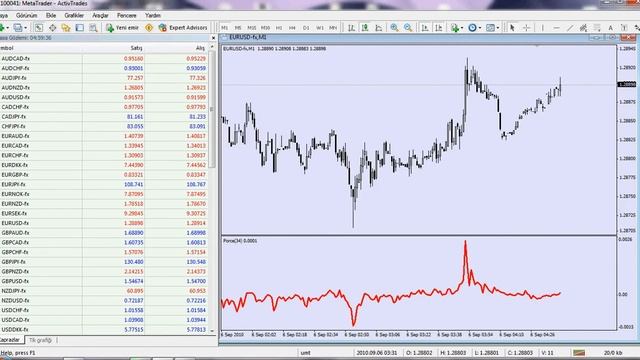Expand the Profiles dropdown arrow
640x360 pixels.
point(25,28)
